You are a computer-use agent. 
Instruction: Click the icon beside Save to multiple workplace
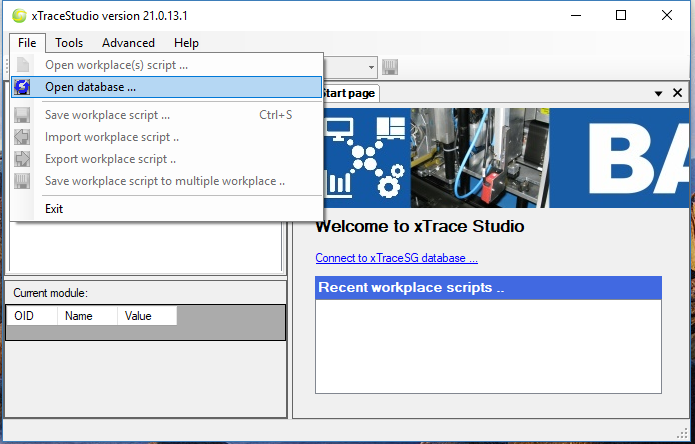point(22,181)
